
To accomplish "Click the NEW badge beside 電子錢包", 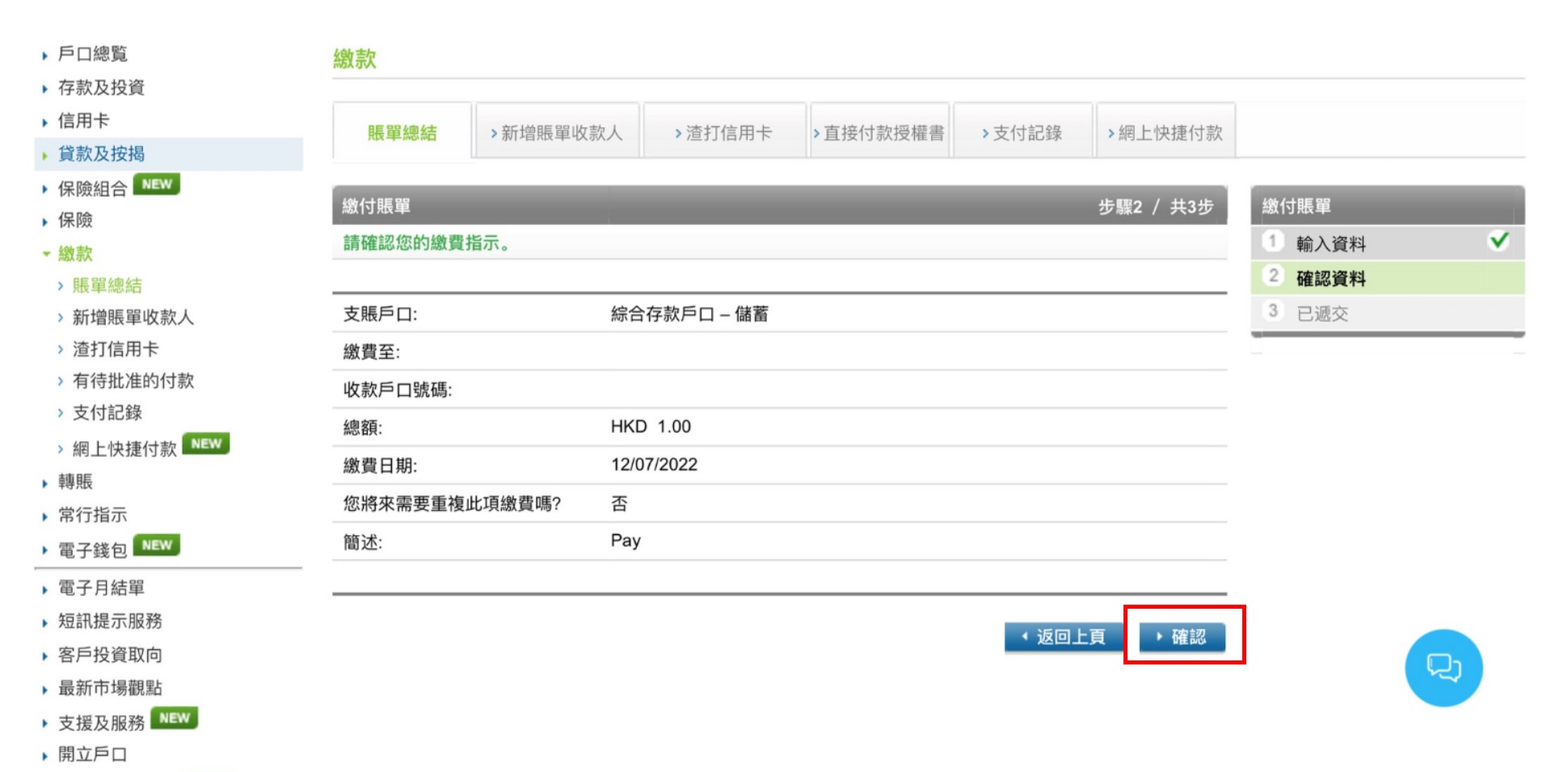I will click(156, 545).
